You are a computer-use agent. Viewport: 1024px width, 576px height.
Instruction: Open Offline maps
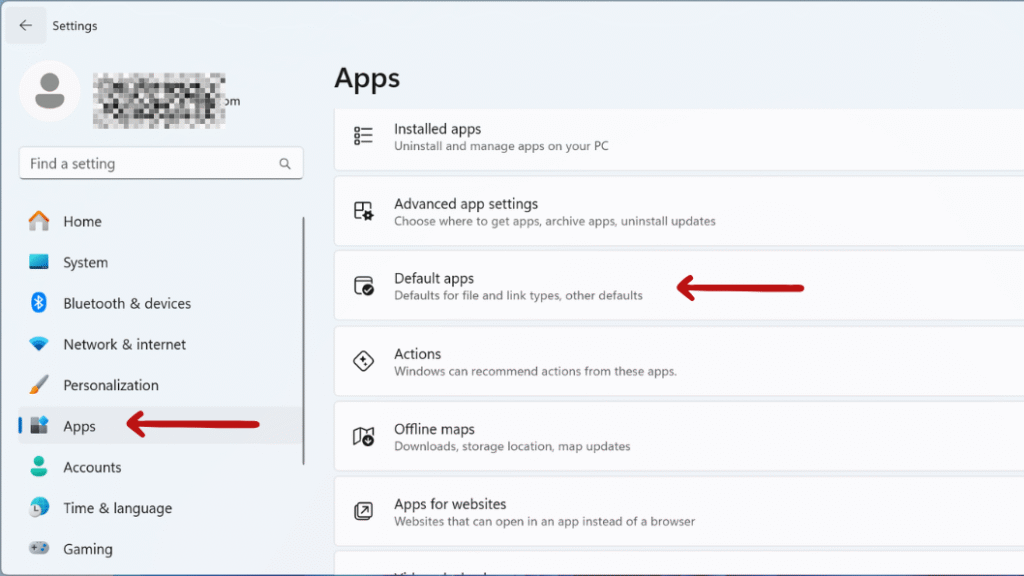click(x=679, y=436)
